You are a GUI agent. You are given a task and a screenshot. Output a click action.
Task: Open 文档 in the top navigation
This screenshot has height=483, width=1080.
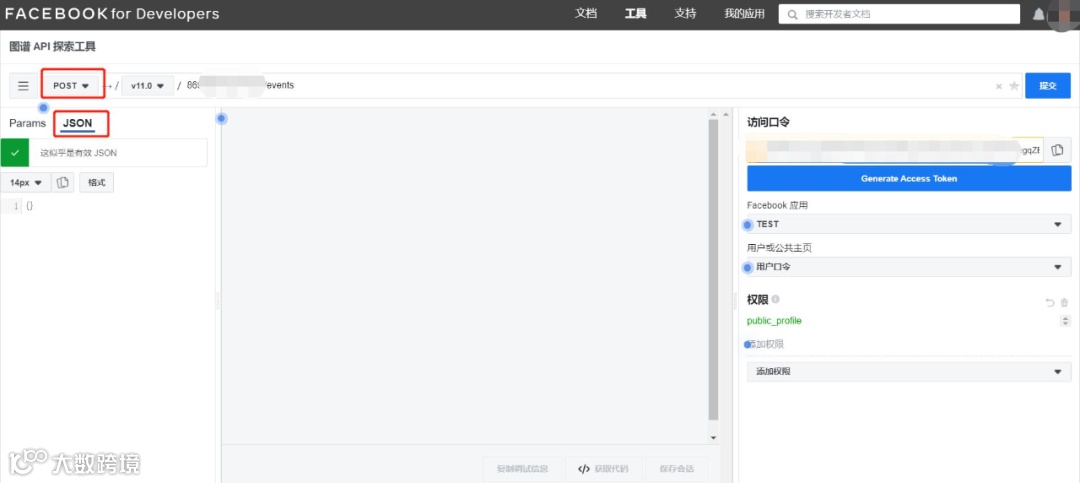pos(585,14)
